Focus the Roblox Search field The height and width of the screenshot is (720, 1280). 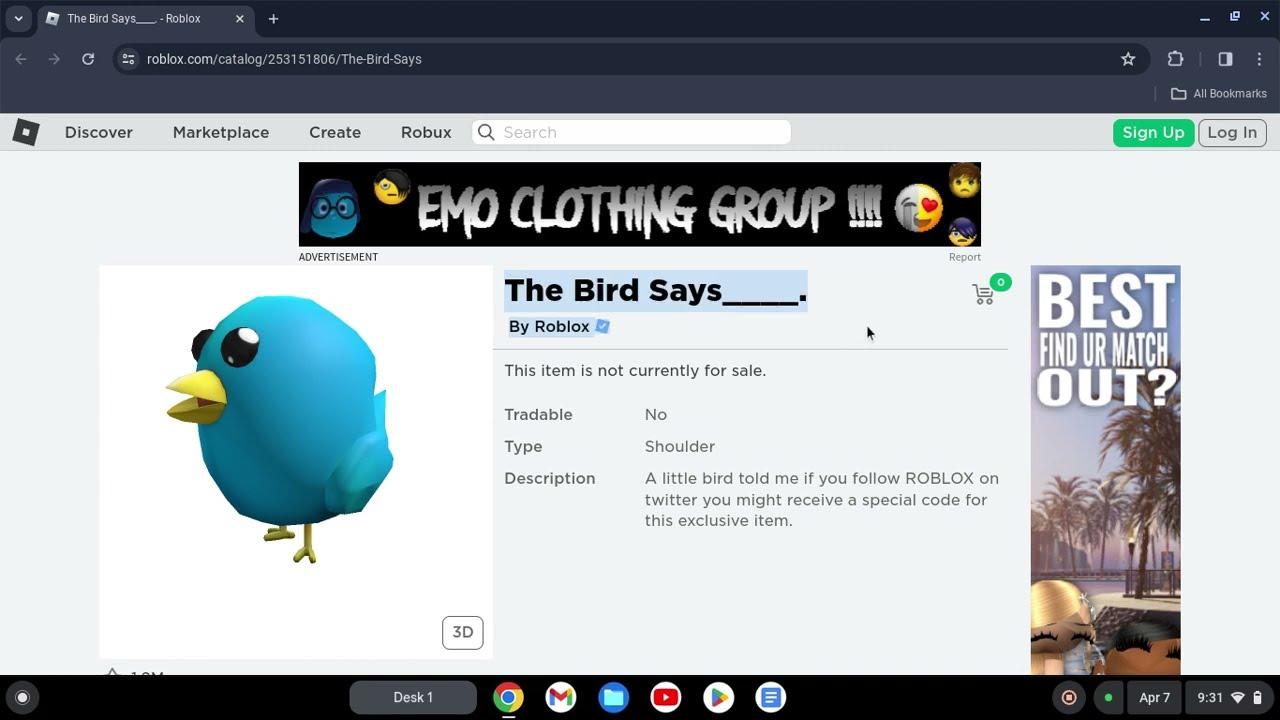631,132
